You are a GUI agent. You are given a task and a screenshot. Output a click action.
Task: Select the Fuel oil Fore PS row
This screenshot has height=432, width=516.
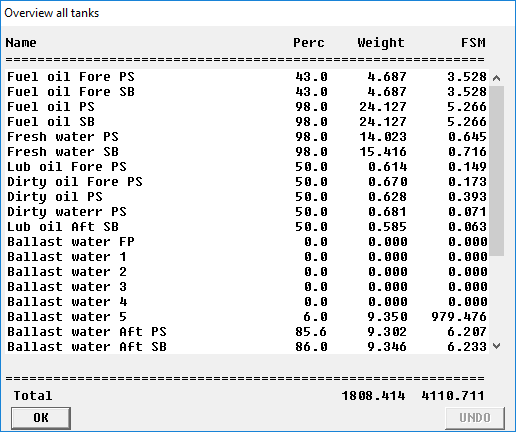coord(247,77)
